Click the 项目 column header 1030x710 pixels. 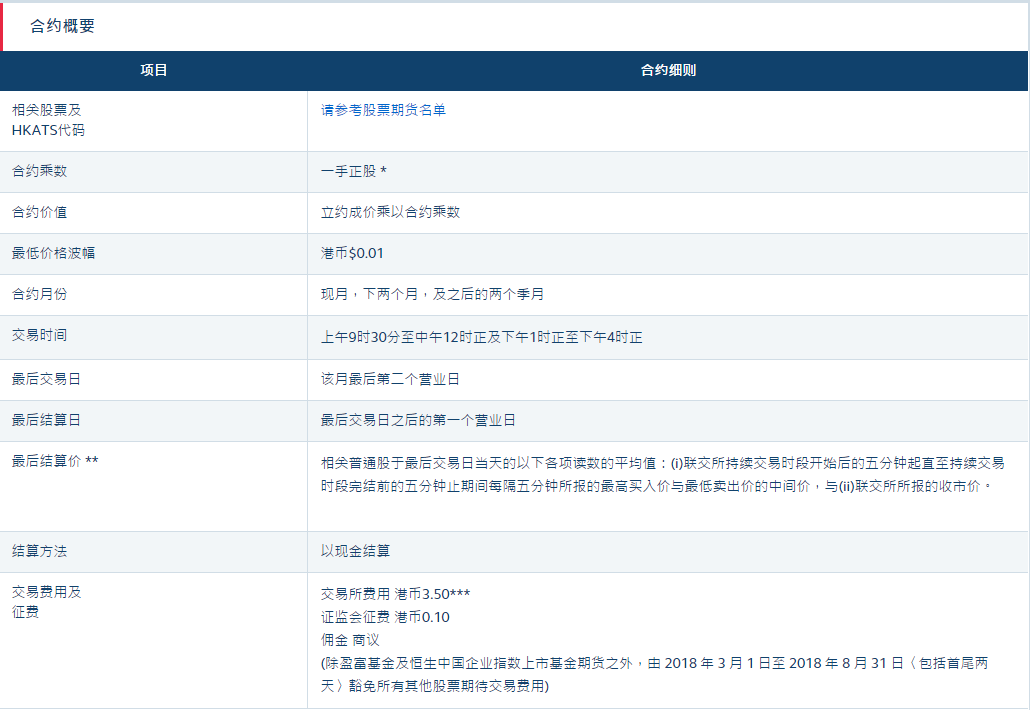tap(154, 71)
